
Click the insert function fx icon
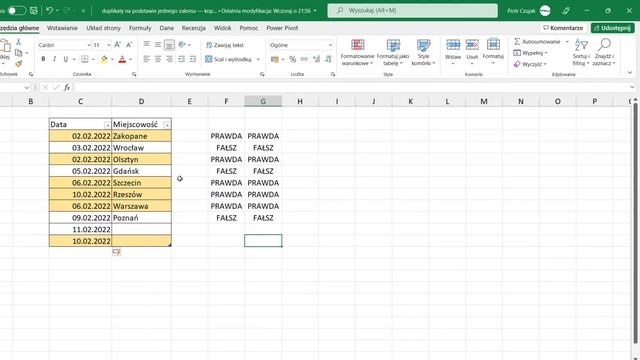pos(67,87)
